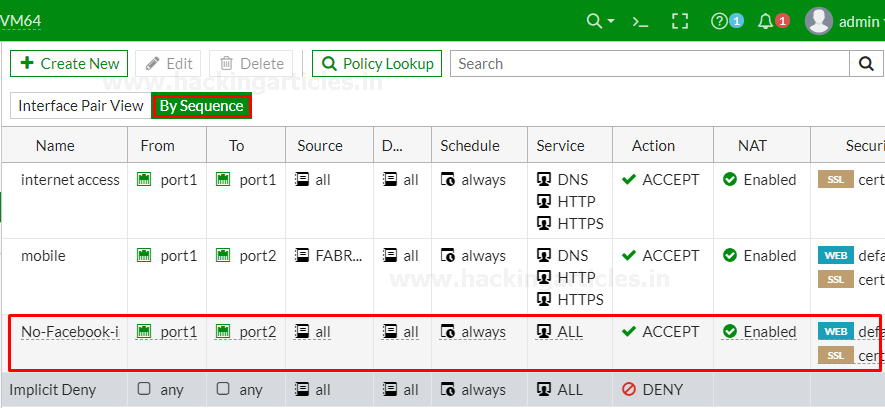This screenshot has width=885, height=408.
Task: Select the No-Facebook-i policy name
Action: click(70, 331)
